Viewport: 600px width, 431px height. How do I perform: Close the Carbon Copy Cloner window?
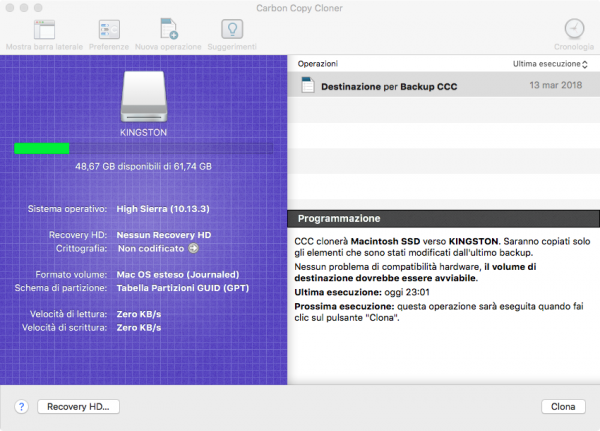click(11, 7)
